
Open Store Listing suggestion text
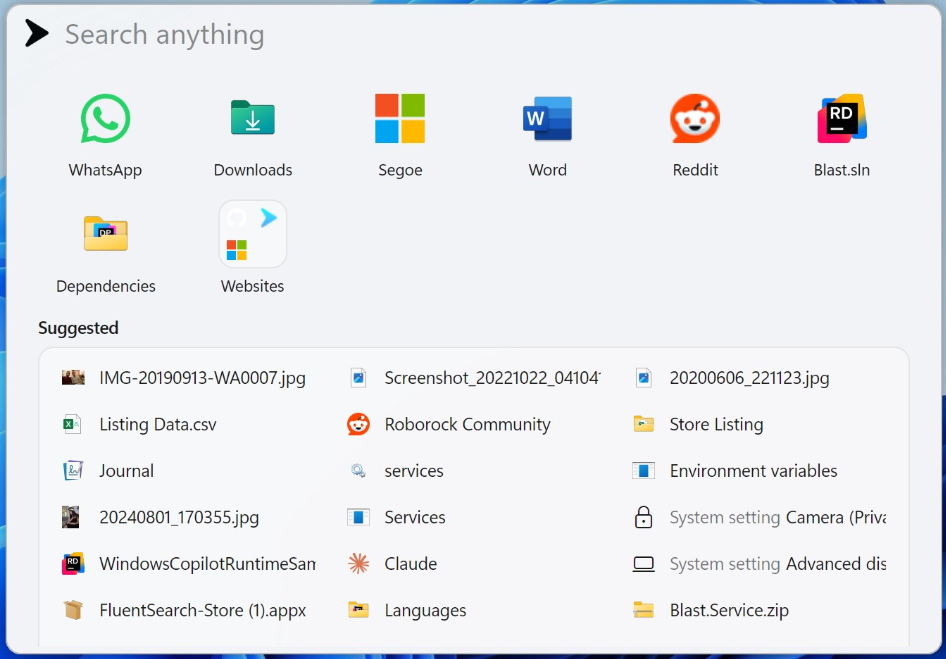pyautogui.click(x=716, y=425)
